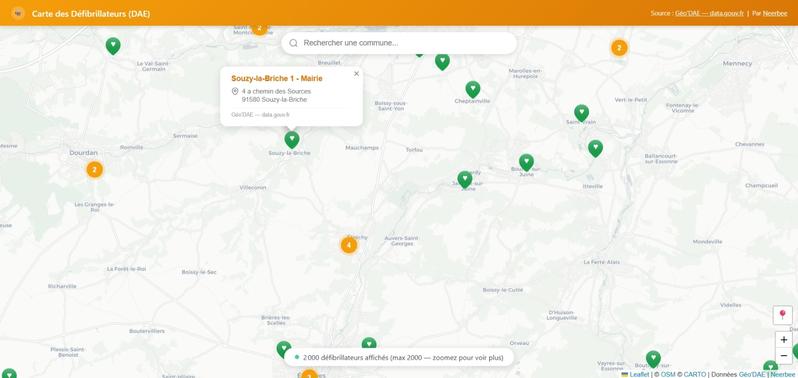Open the OSM attribution link

click(668, 374)
